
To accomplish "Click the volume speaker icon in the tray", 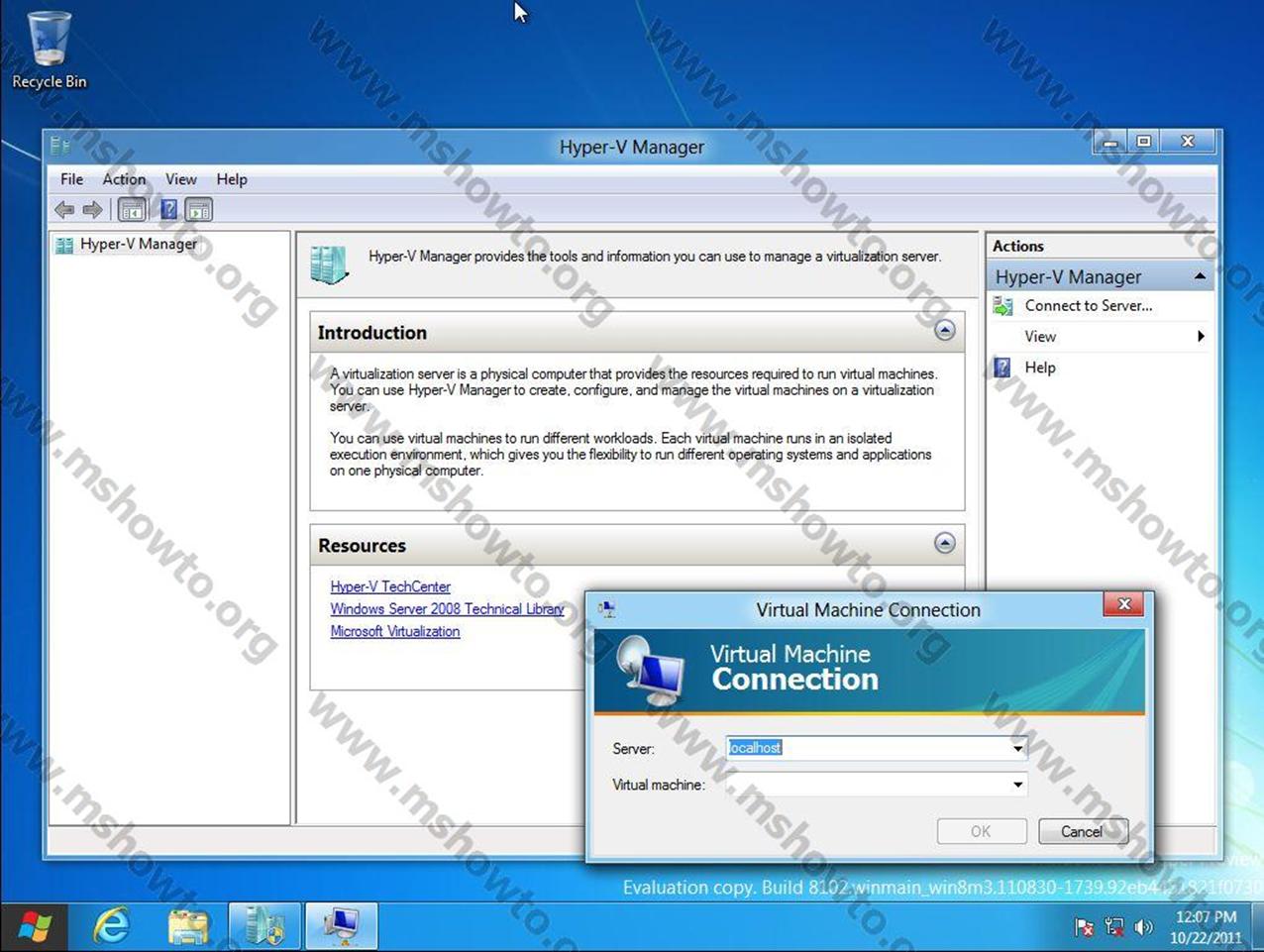I will coord(1144,927).
